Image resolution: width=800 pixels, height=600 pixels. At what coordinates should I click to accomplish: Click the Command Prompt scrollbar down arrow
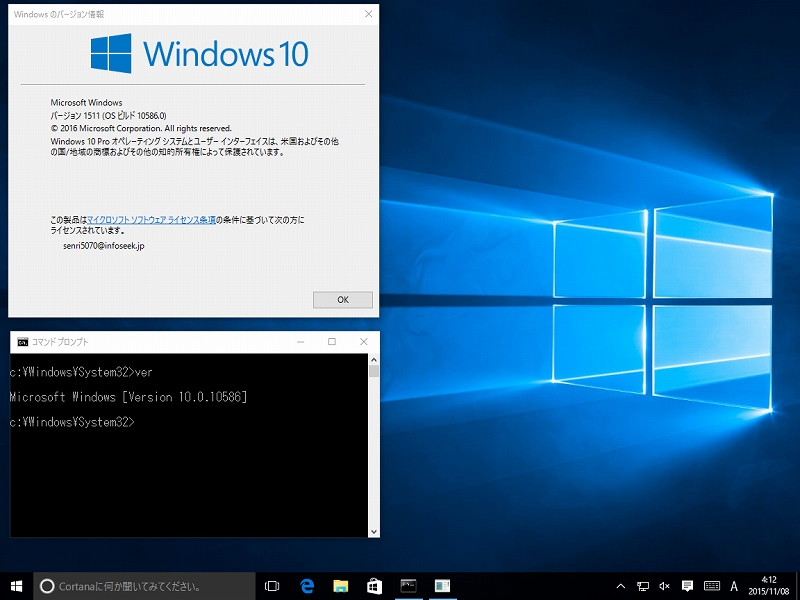pos(374,532)
